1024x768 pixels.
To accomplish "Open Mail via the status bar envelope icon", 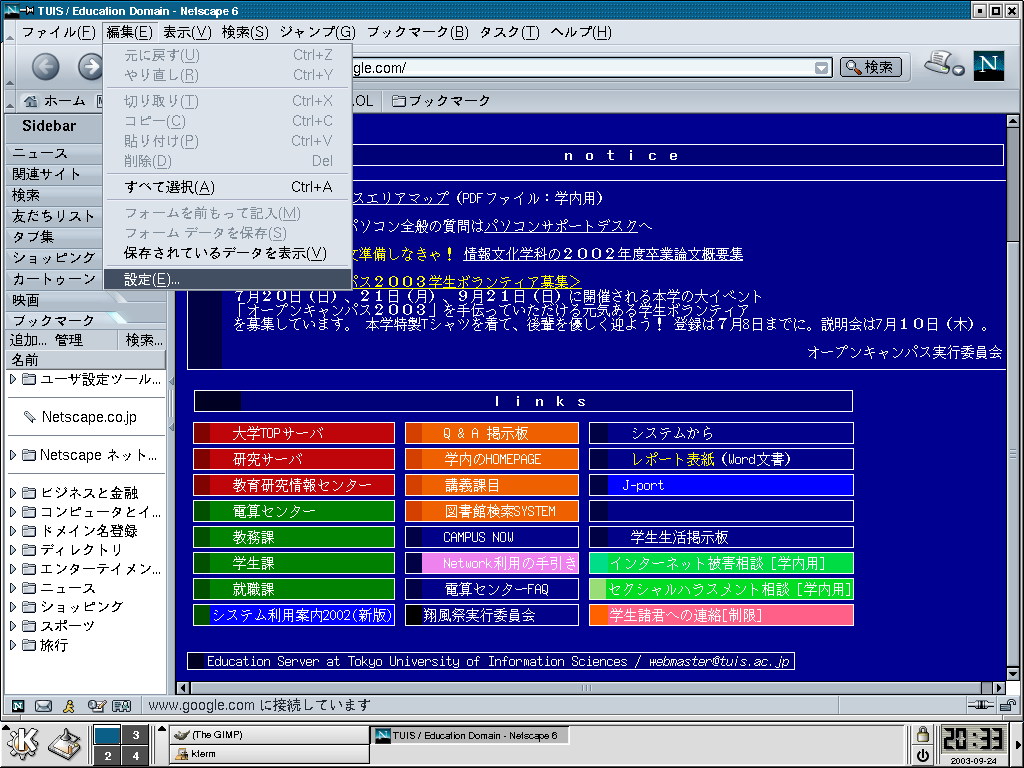I will tap(43, 705).
